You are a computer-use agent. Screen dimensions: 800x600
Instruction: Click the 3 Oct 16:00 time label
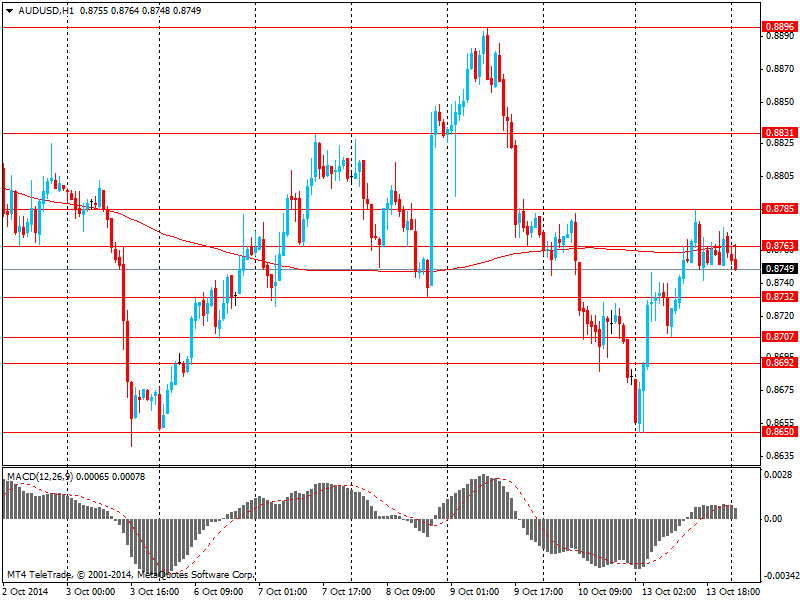point(155,591)
